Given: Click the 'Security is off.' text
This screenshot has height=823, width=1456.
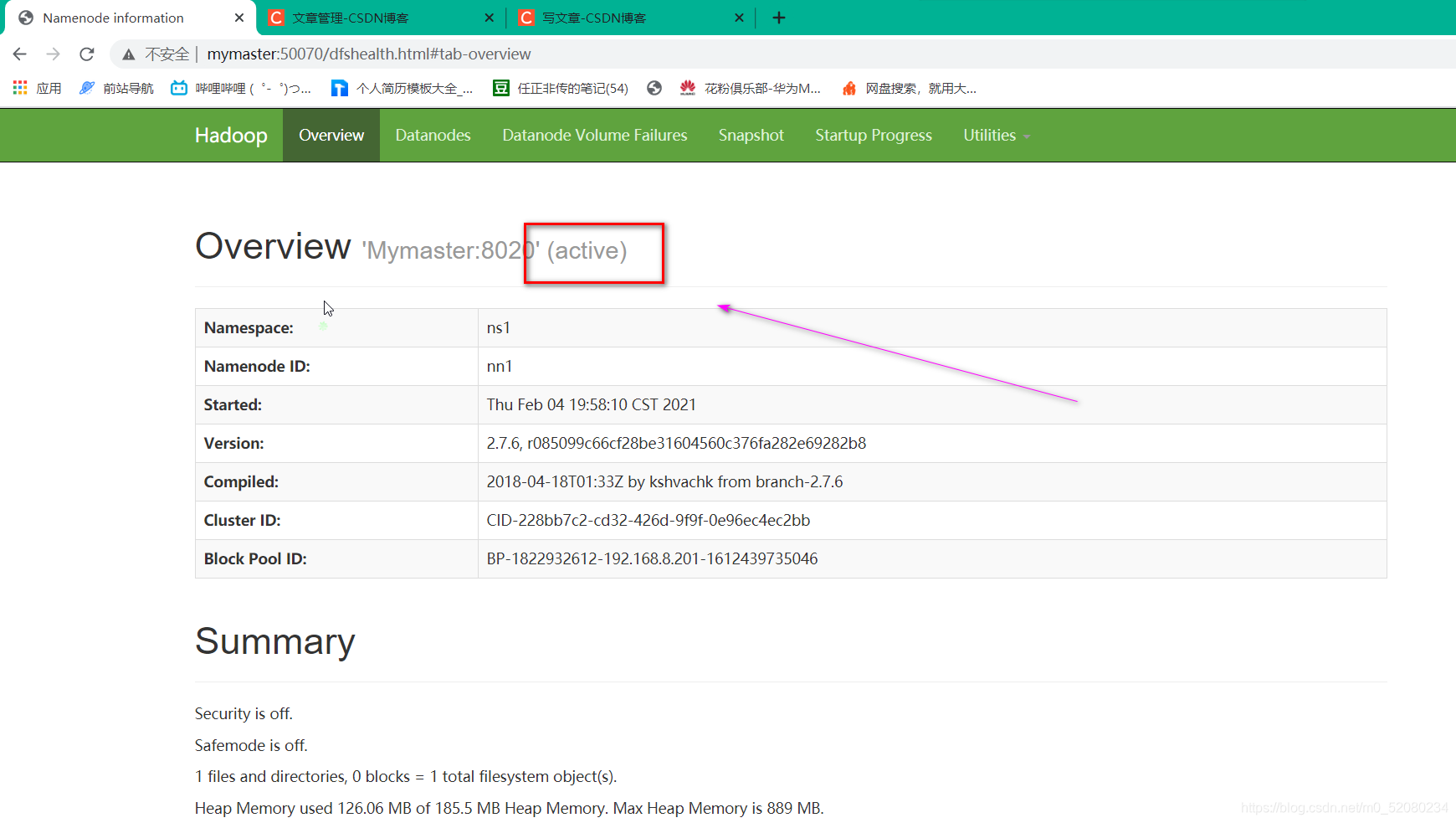Looking at the screenshot, I should (244, 714).
